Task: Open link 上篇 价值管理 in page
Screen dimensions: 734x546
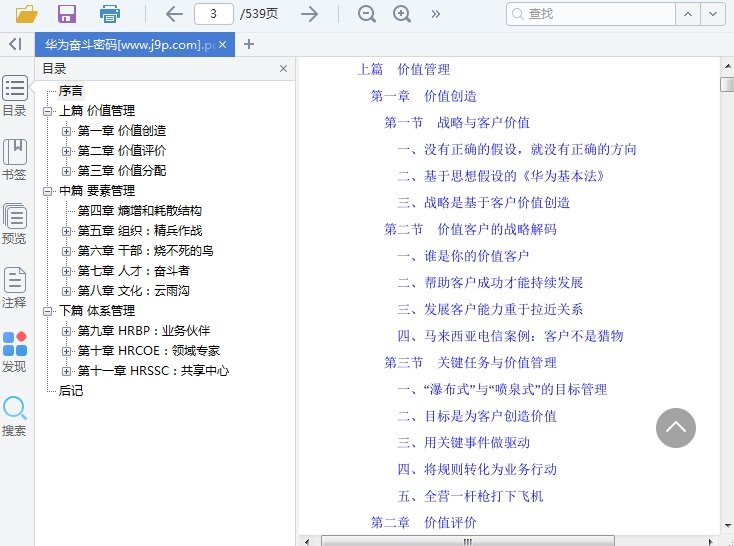Action: click(x=404, y=69)
